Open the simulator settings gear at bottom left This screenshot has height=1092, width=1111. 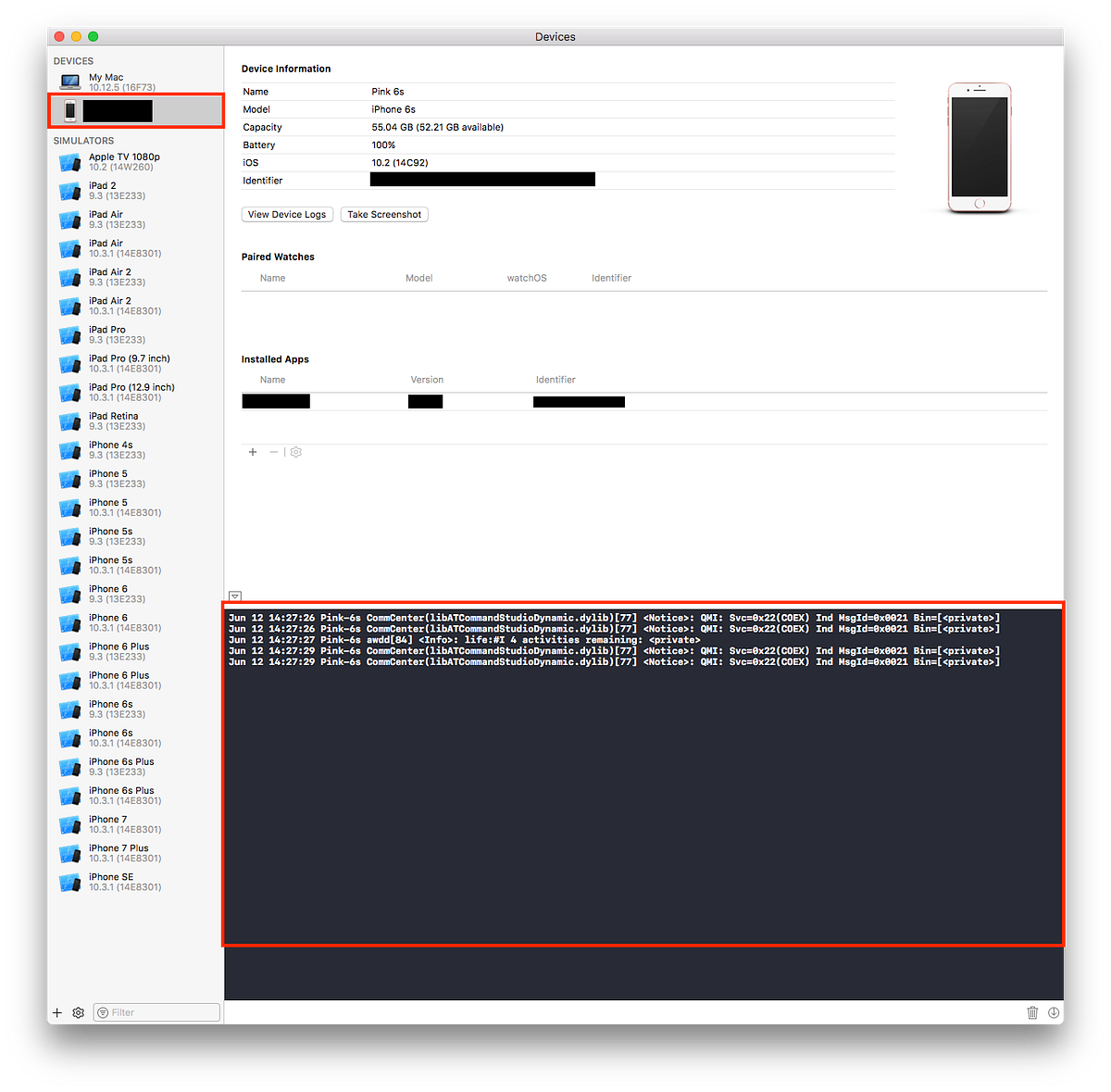coord(78,1012)
